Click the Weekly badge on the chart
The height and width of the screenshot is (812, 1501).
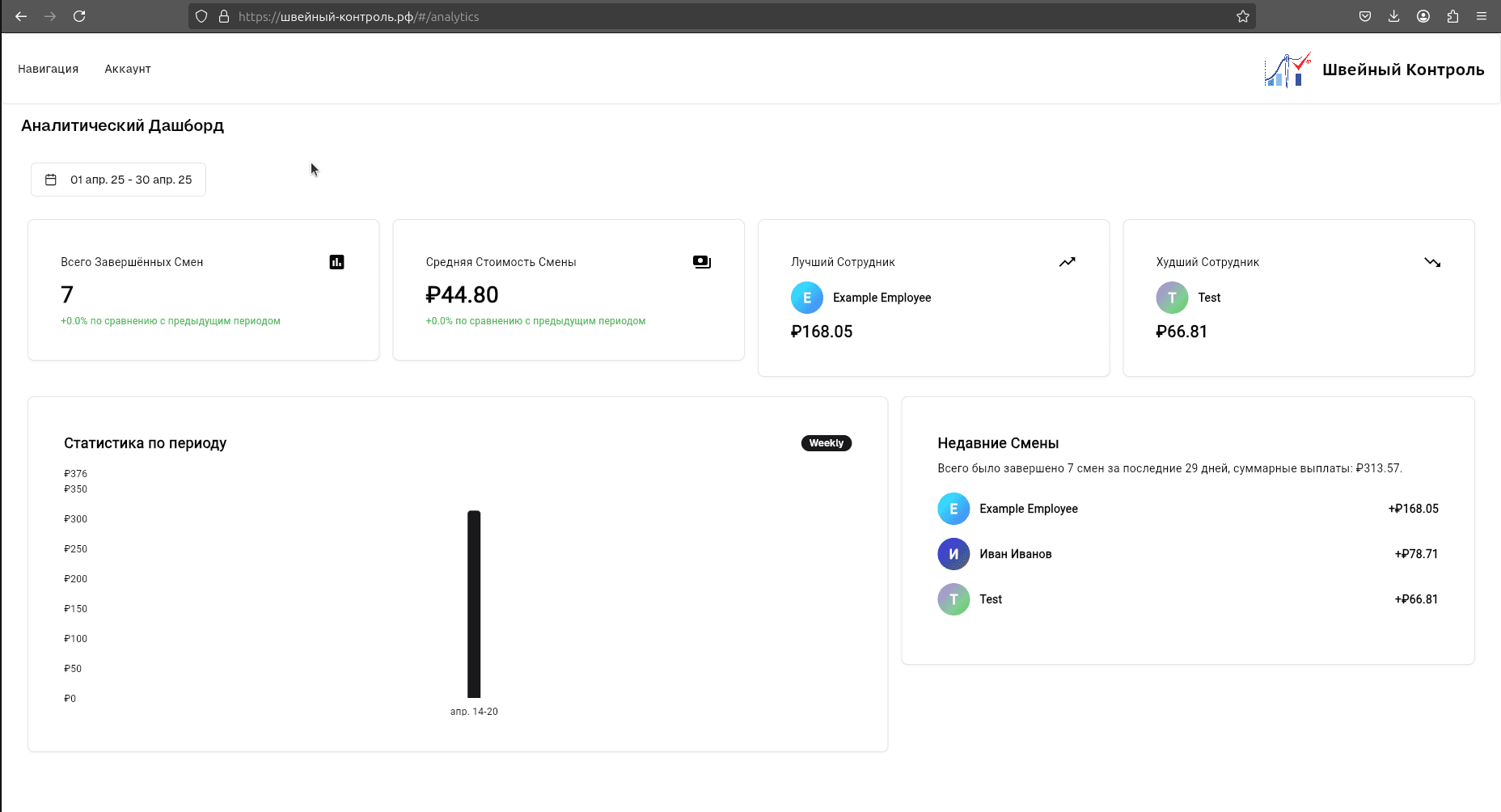[x=827, y=443]
